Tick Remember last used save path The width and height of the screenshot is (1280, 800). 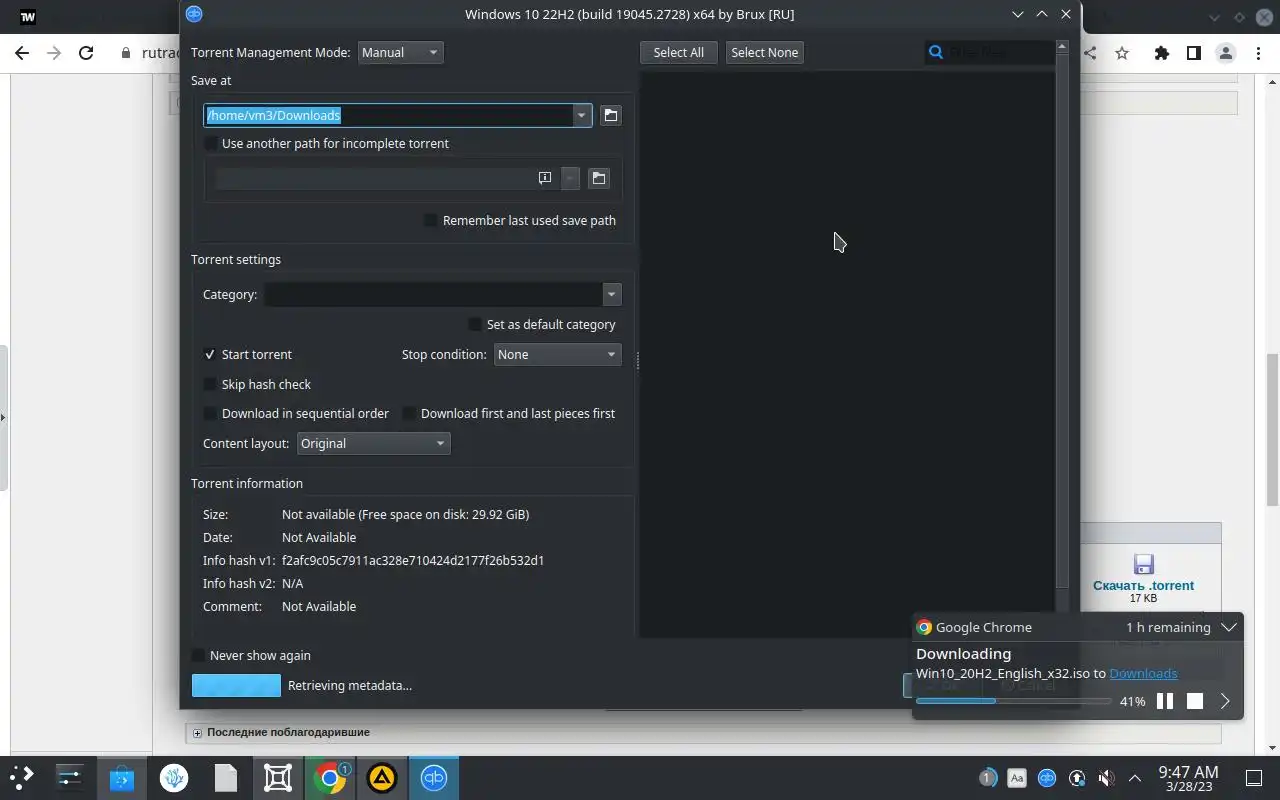431,221
